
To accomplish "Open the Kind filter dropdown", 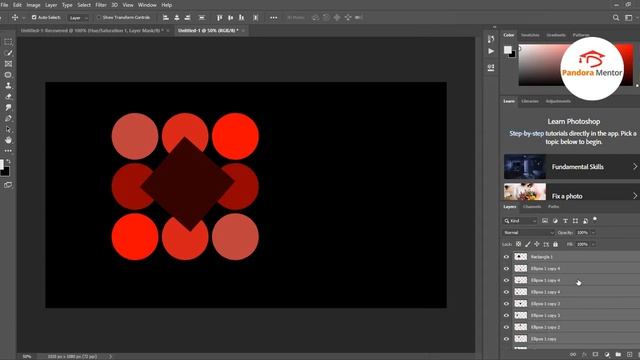I will click(520, 221).
